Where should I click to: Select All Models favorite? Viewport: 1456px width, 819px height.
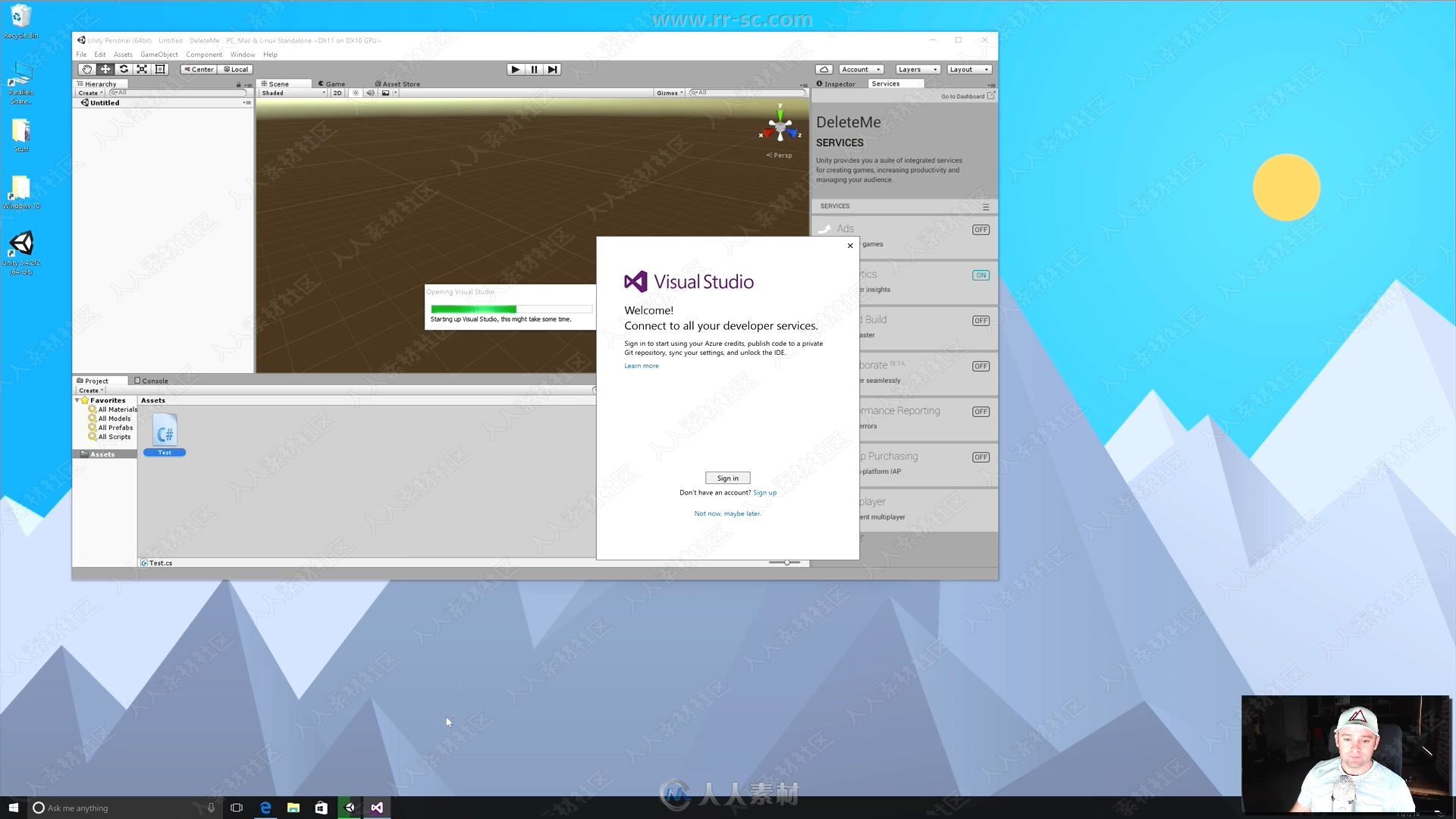(109, 419)
